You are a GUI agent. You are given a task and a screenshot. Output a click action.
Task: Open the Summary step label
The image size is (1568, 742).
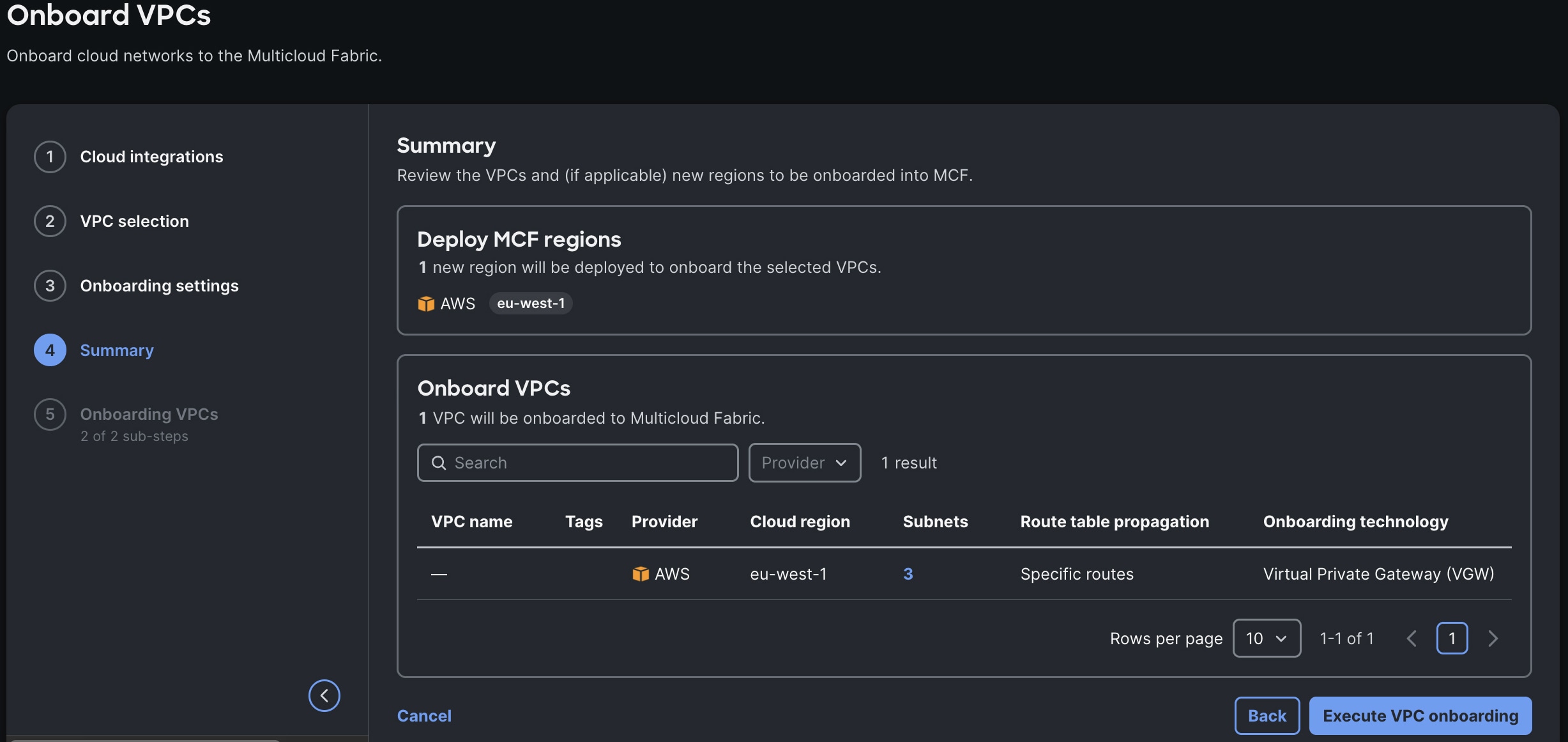click(117, 350)
